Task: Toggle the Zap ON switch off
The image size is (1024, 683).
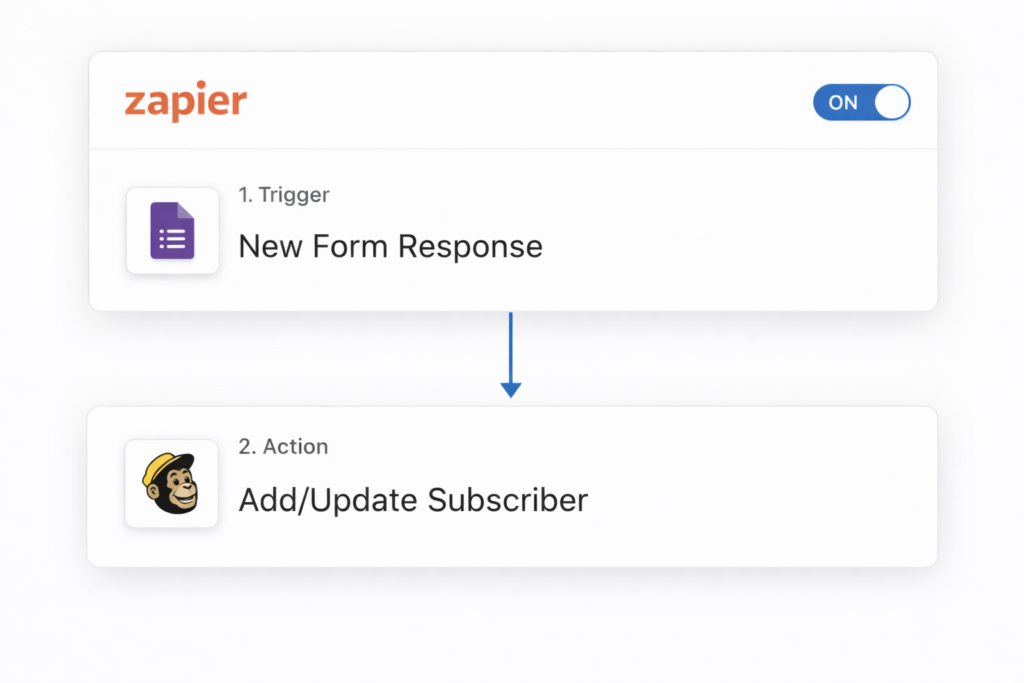Action: click(x=861, y=102)
